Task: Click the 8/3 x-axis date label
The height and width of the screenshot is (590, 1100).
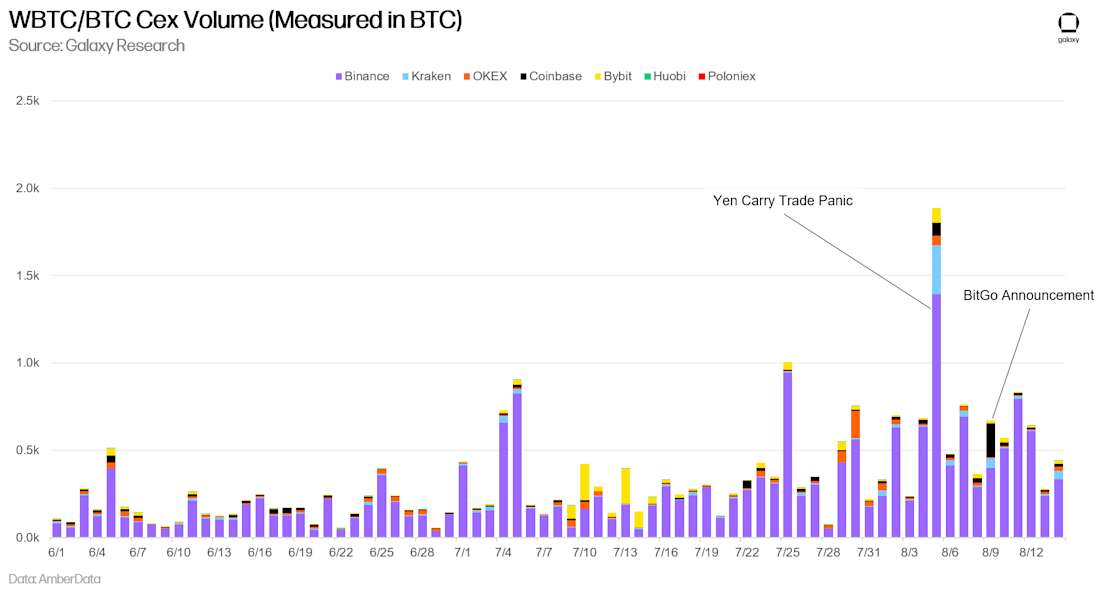Action: coord(909,552)
